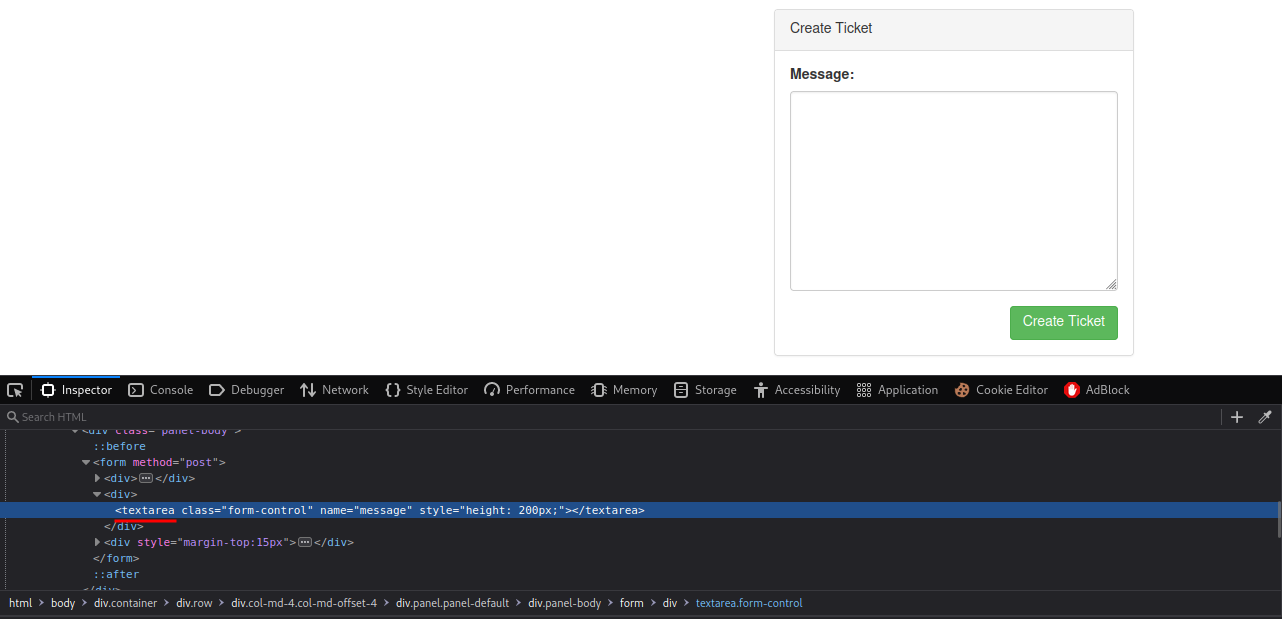This screenshot has height=619, width=1282.
Task: Click the ::before pseudo-element row
Action: [x=119, y=447]
